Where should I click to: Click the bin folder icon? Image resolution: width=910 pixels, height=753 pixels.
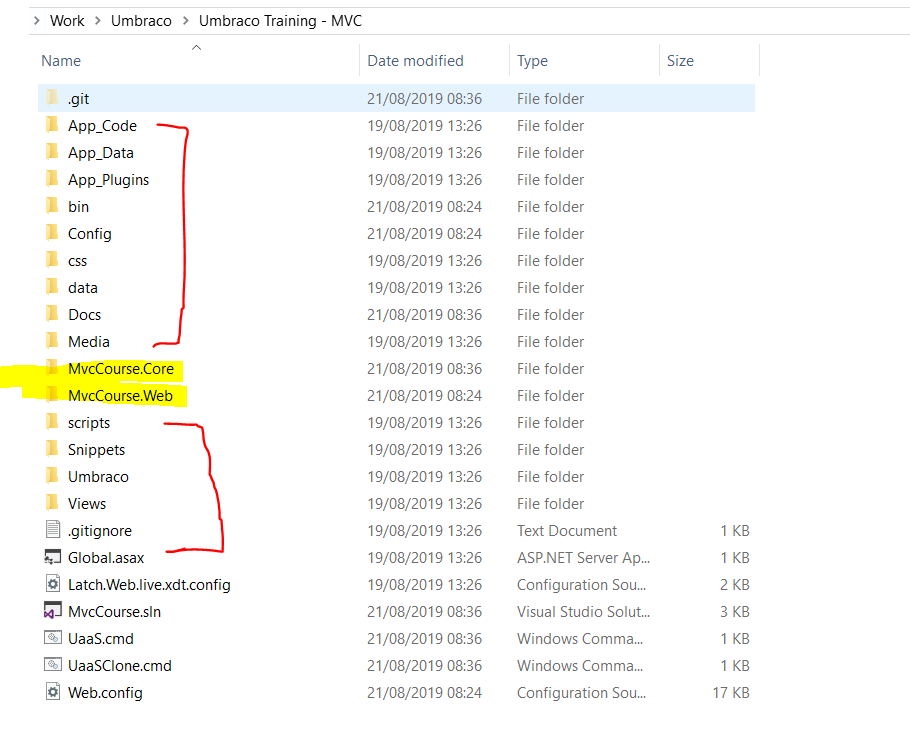52,206
